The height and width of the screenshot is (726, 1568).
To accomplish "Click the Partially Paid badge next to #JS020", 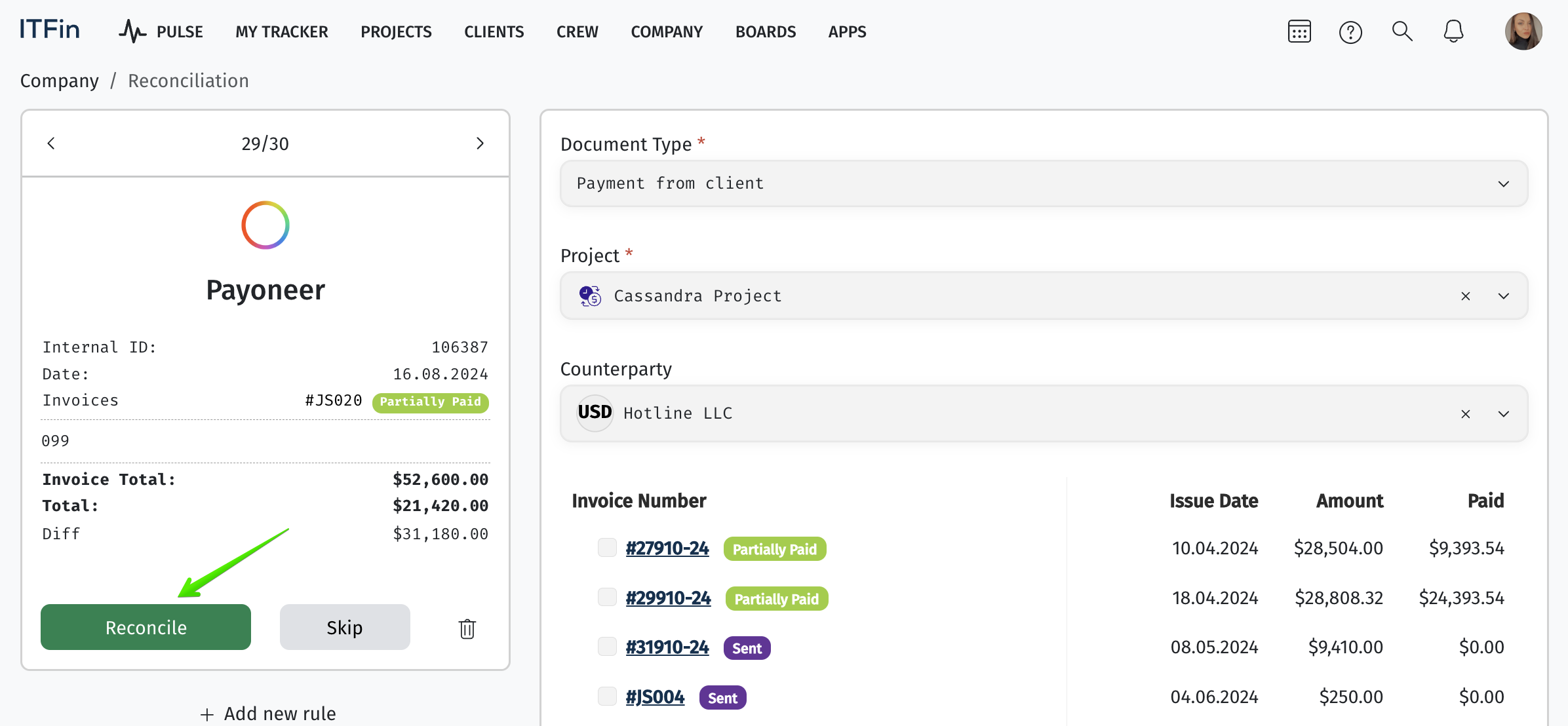I will point(431,402).
